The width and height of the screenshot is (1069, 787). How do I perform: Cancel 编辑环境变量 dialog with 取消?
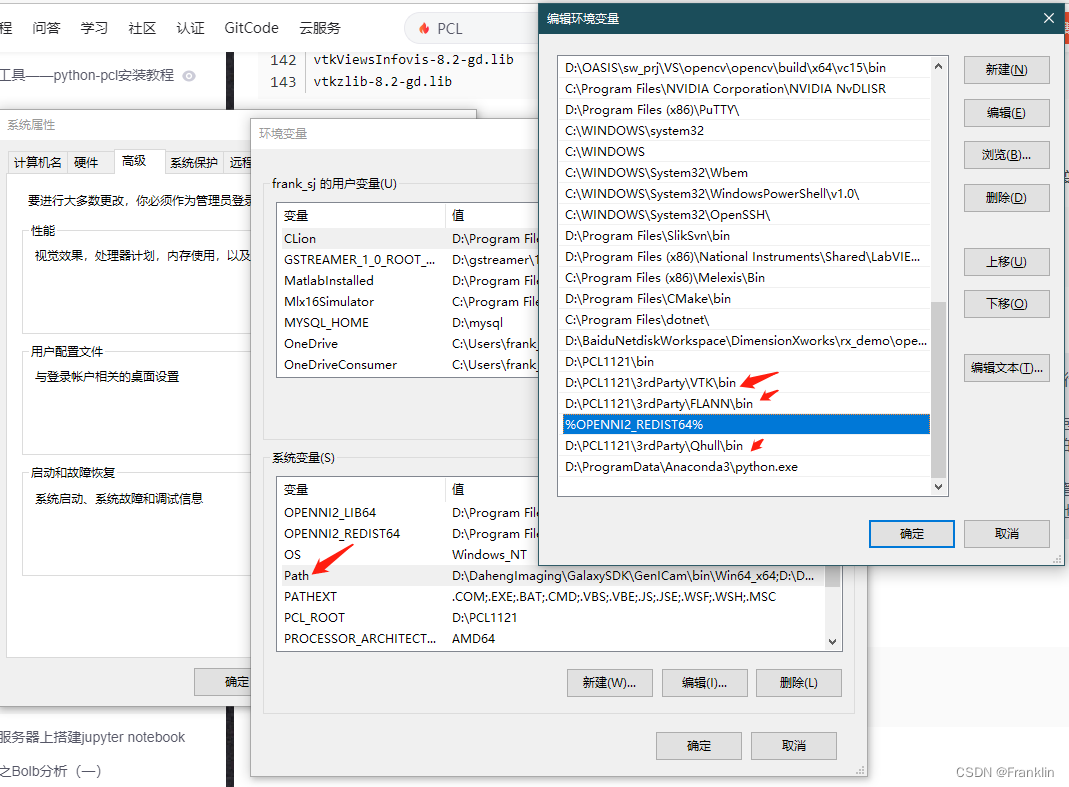coord(1006,533)
